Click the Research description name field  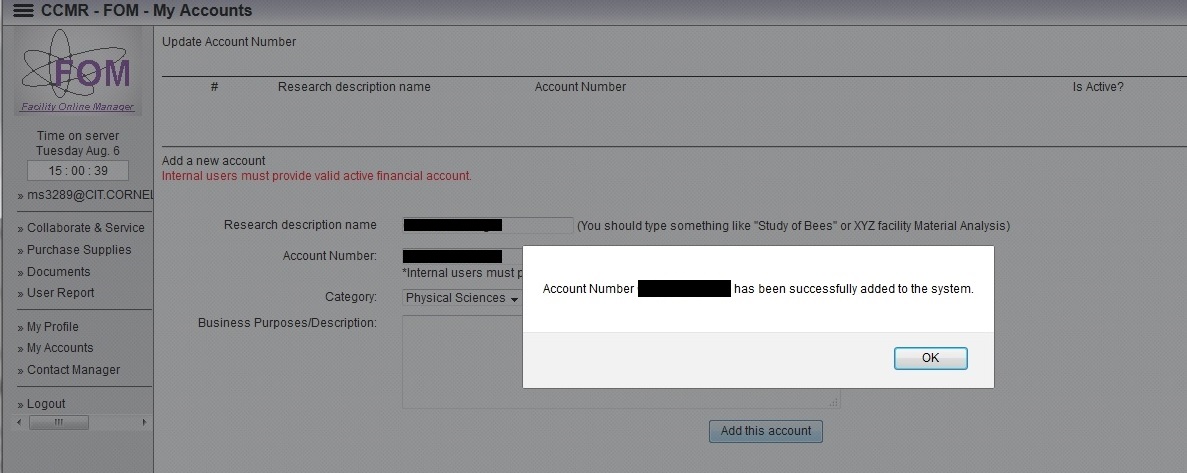pos(488,226)
